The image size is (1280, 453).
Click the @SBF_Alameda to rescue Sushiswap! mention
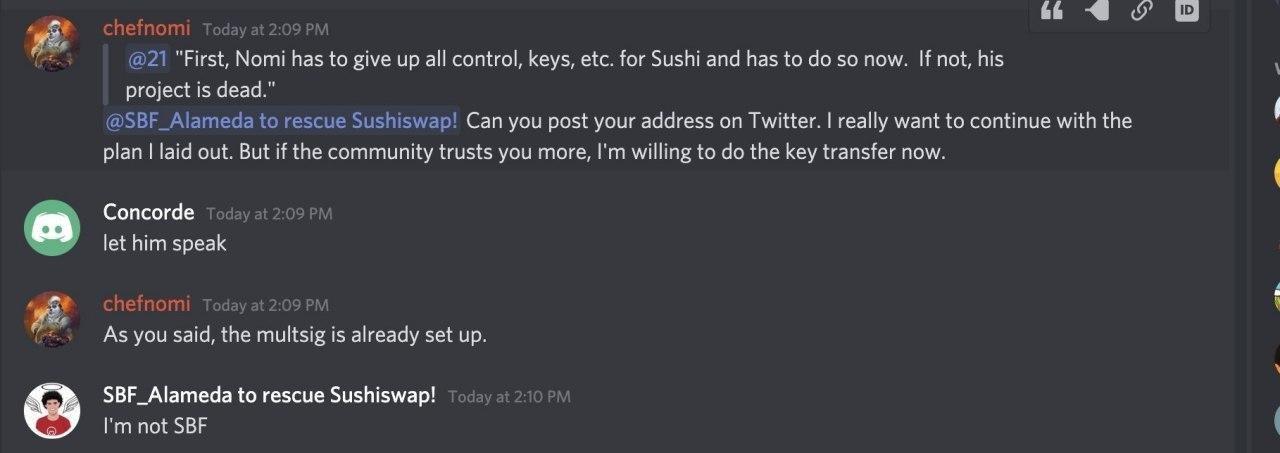click(x=282, y=121)
